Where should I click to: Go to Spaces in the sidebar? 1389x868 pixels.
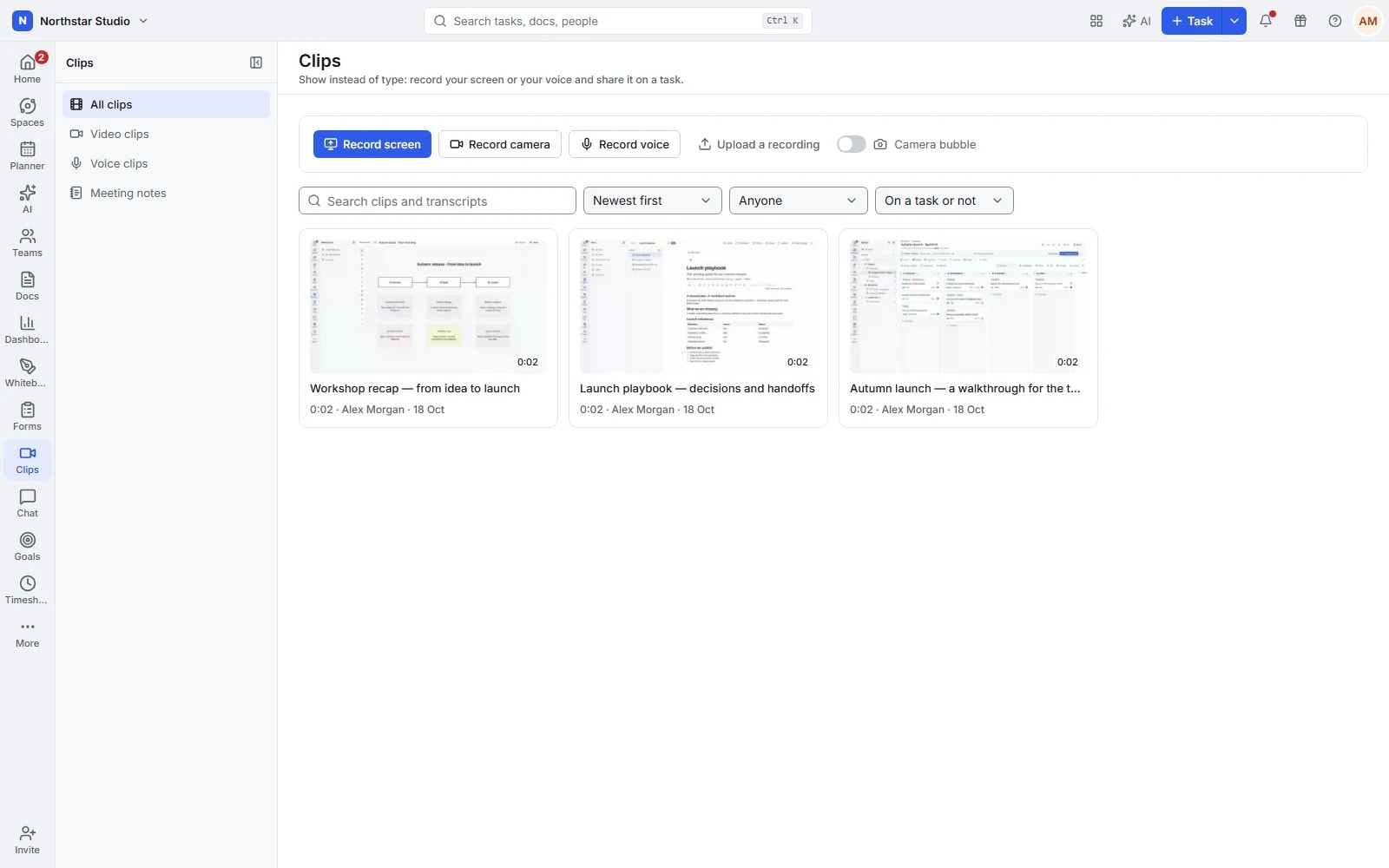pos(28,112)
